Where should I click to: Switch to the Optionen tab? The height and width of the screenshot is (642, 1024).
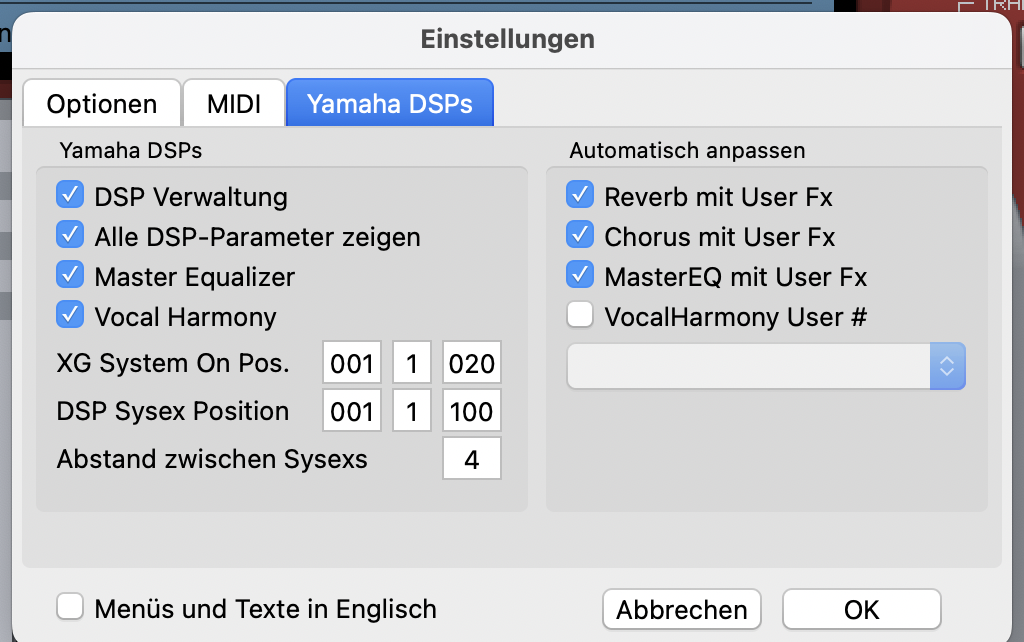pos(101,104)
